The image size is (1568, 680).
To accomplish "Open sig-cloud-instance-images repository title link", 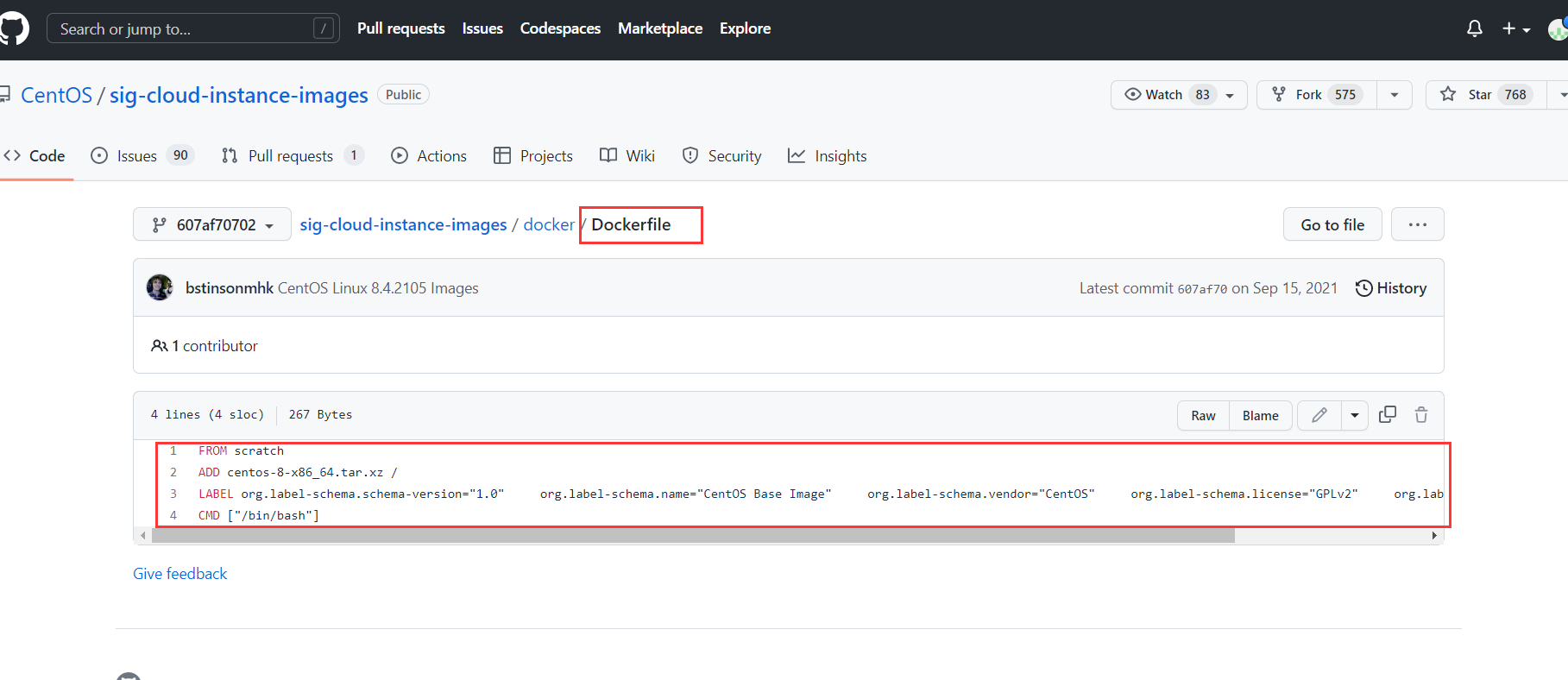I will click(x=239, y=95).
